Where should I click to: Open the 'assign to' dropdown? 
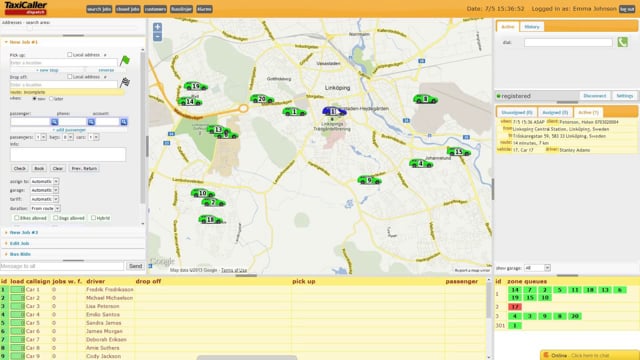pyautogui.click(x=44, y=181)
